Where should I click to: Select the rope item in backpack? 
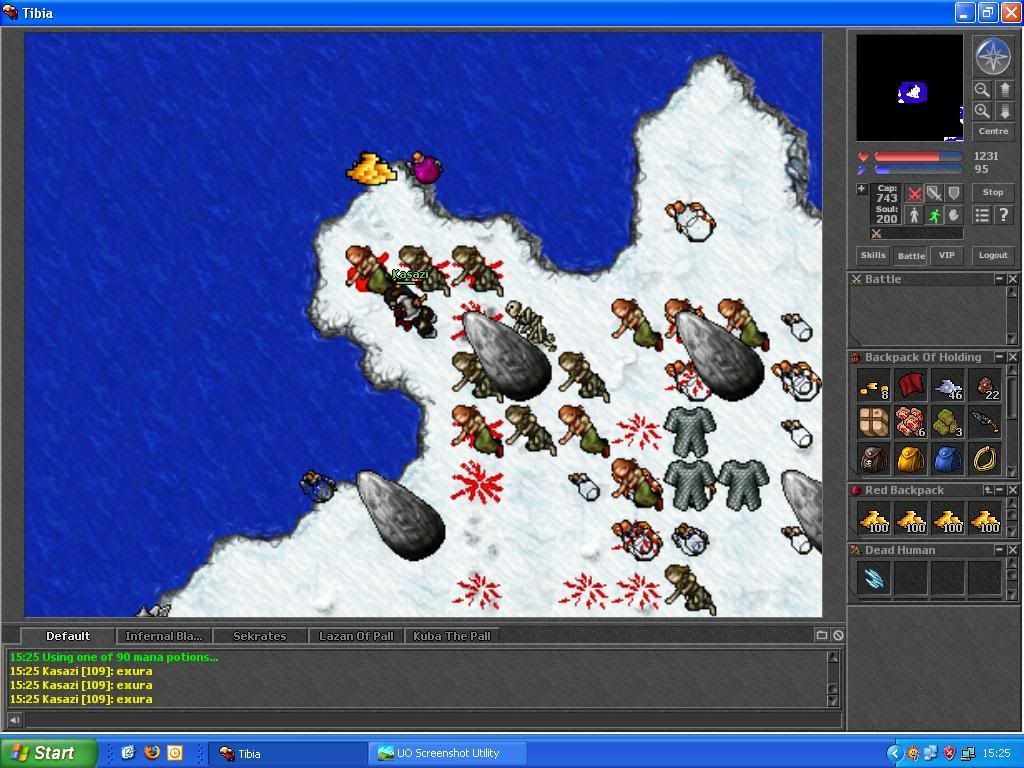(x=985, y=459)
